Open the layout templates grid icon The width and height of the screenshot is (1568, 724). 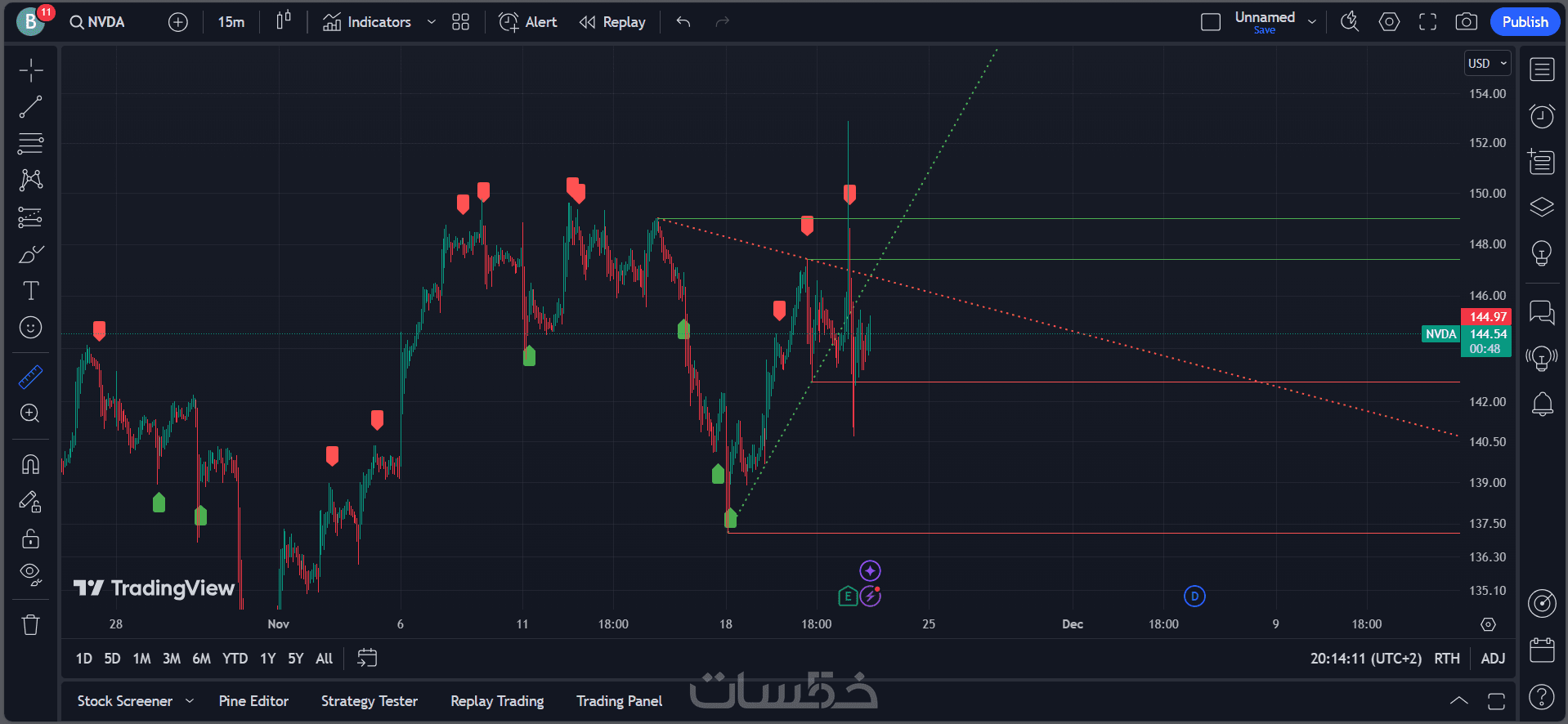coord(461,22)
